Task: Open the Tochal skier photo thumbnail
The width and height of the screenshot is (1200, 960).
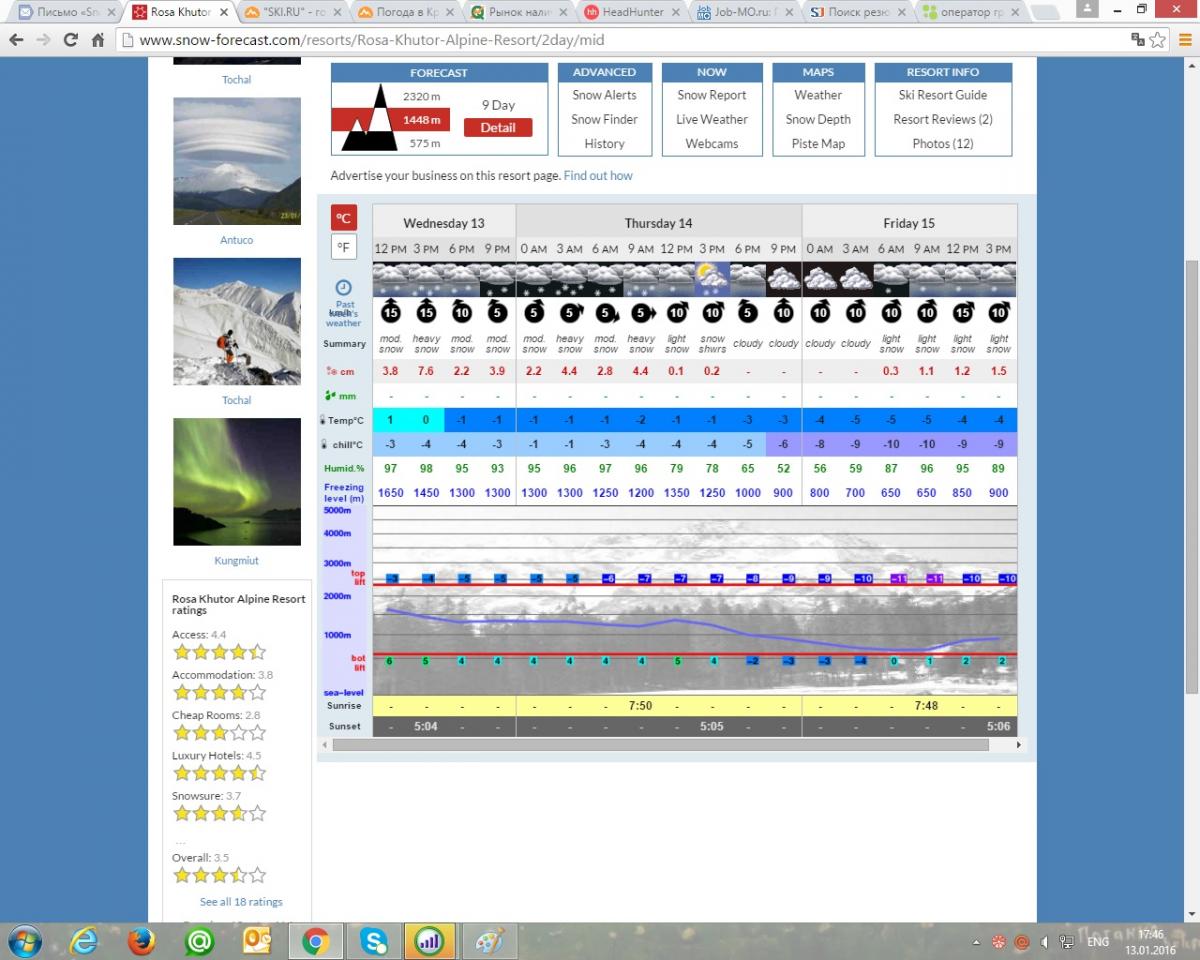Action: [237, 321]
